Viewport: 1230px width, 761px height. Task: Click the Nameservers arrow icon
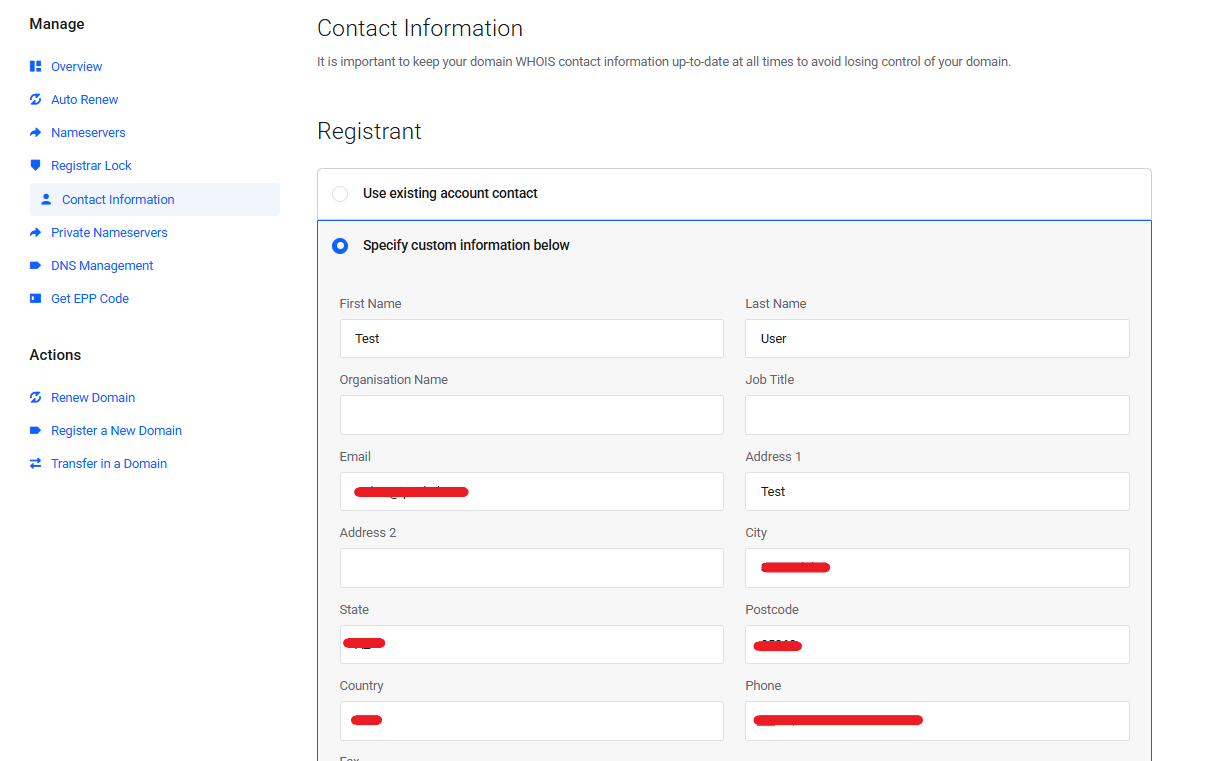[x=36, y=133]
